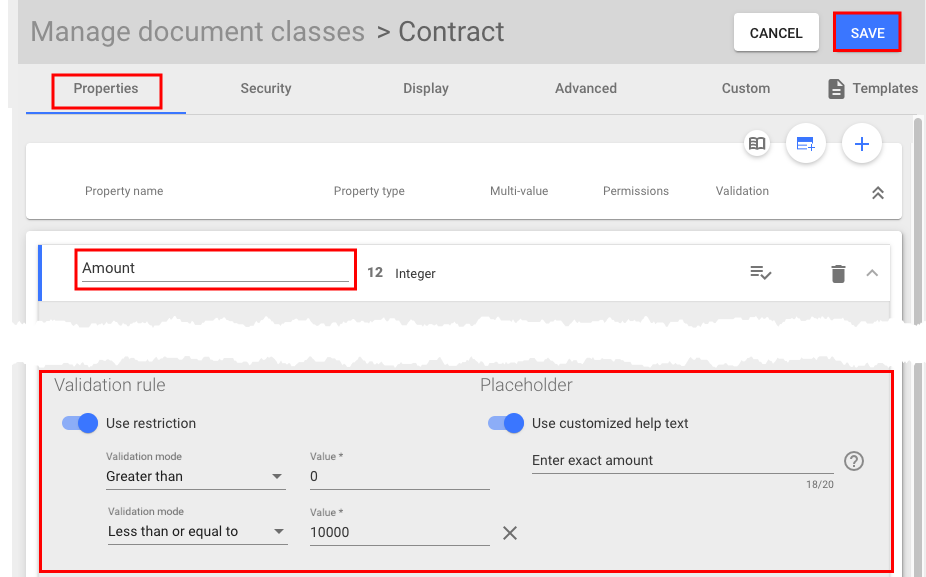
Task: Clear the 10000 value with the X icon
Action: 510,533
